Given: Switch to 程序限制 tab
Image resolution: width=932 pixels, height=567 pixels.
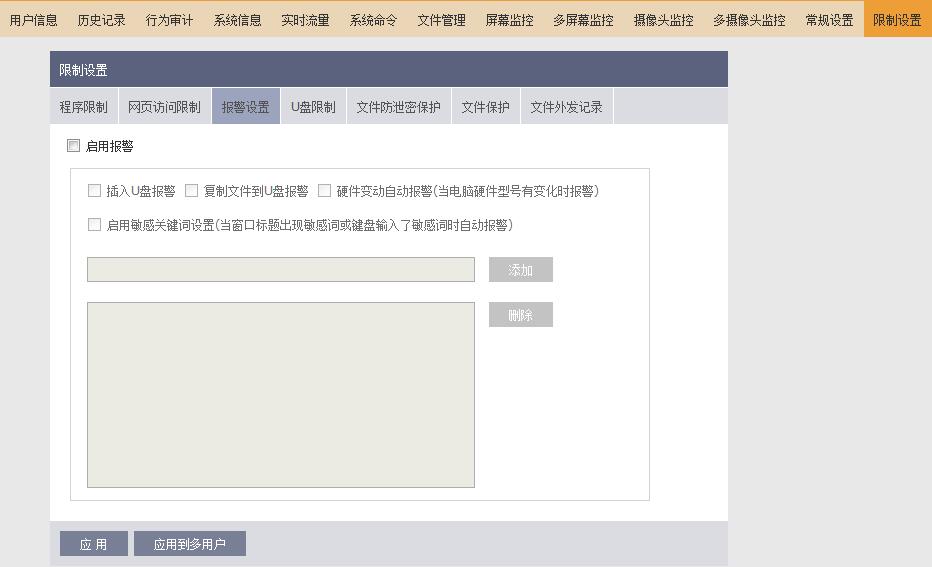Looking at the screenshot, I should [x=83, y=107].
